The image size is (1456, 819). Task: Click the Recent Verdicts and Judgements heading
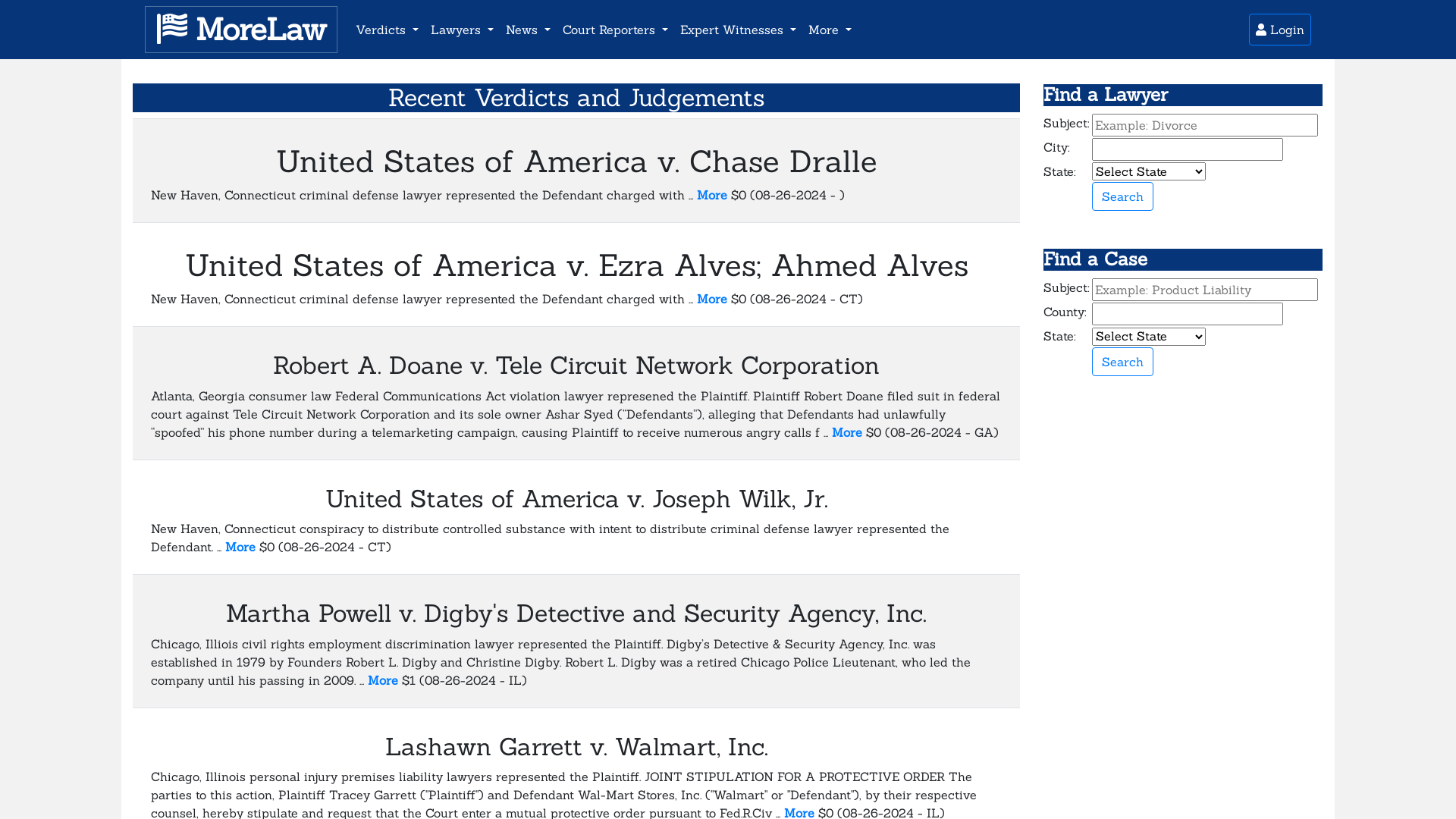[576, 98]
